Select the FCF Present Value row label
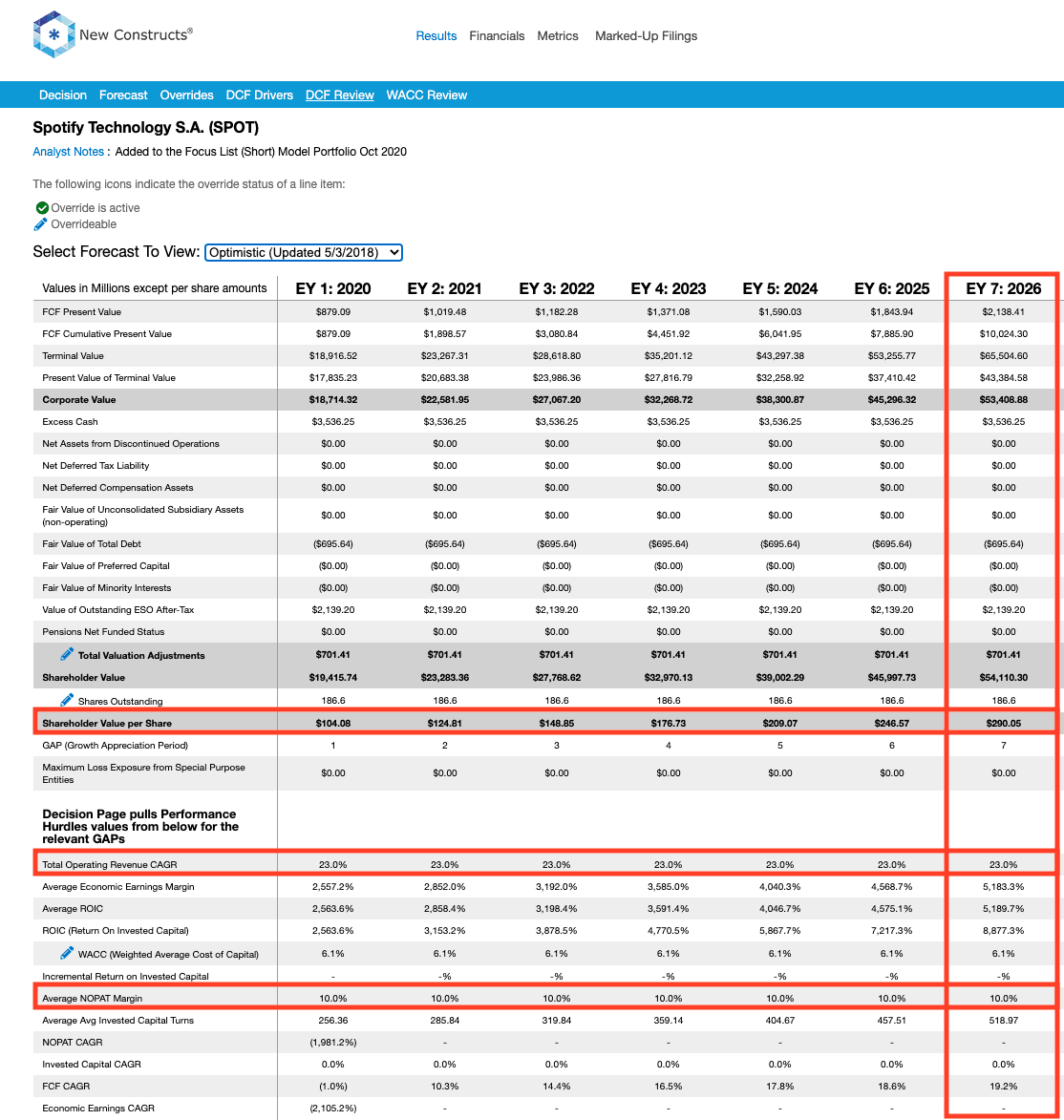Viewport: 1064px width, 1120px height. pyautogui.click(x=81, y=312)
